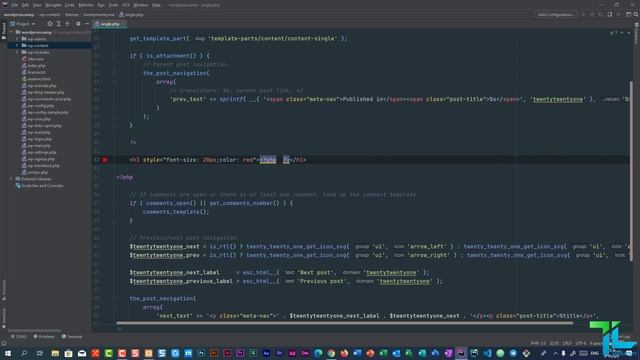Open Mail app from taskbar
The image size is (640, 360).
coord(82,353)
